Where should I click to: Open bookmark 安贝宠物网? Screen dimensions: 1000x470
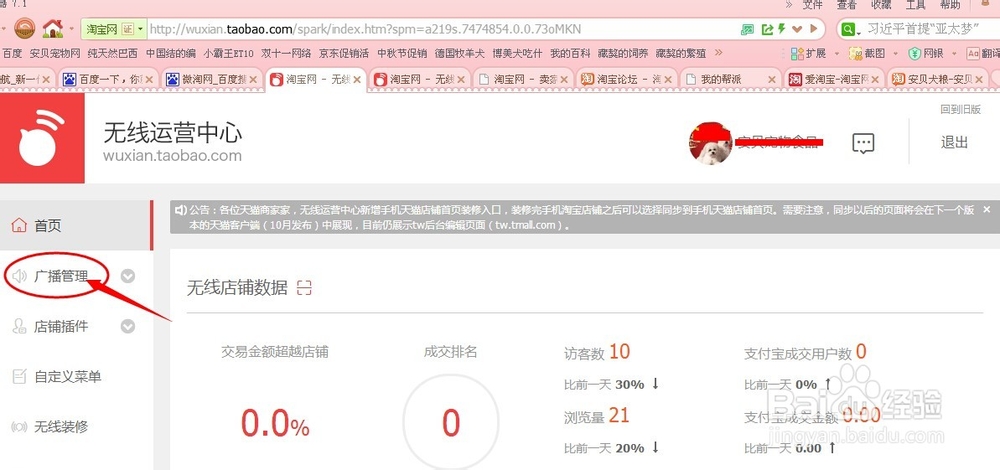55,54
